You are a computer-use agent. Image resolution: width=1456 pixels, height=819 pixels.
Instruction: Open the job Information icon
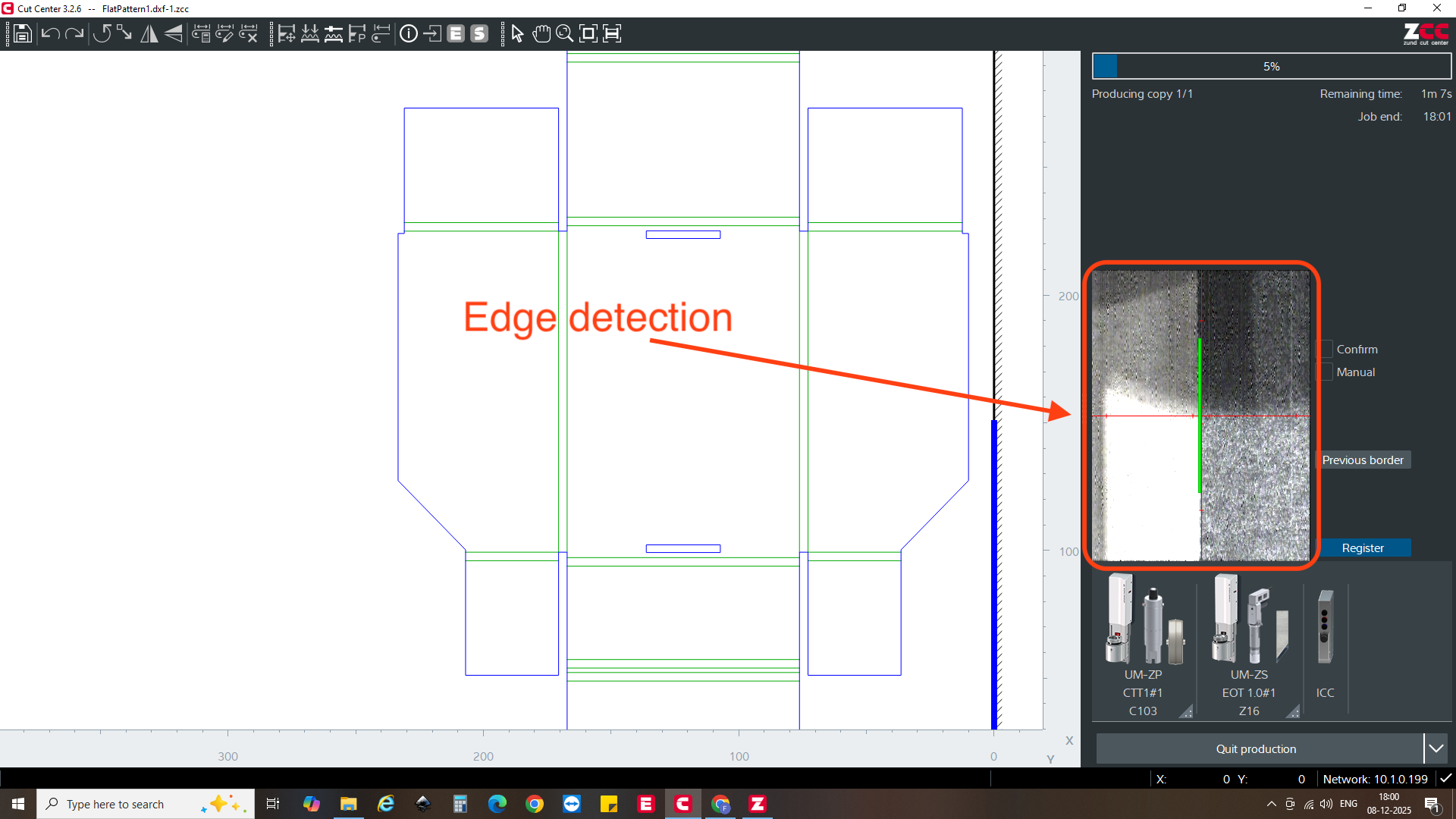[x=408, y=33]
